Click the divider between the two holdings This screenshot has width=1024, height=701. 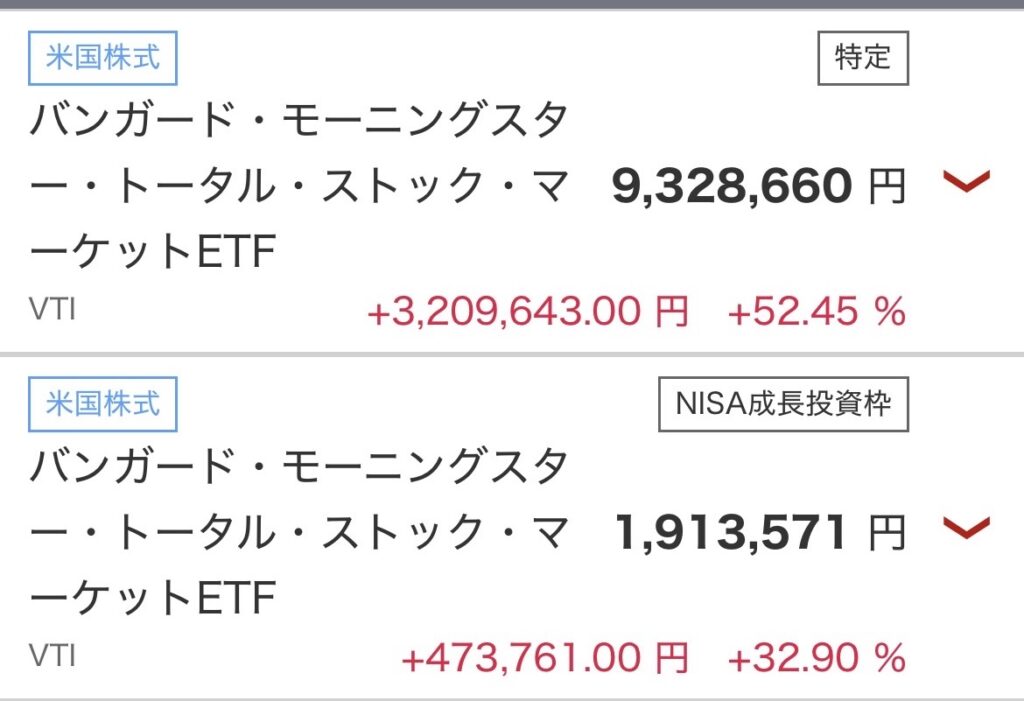click(x=512, y=355)
